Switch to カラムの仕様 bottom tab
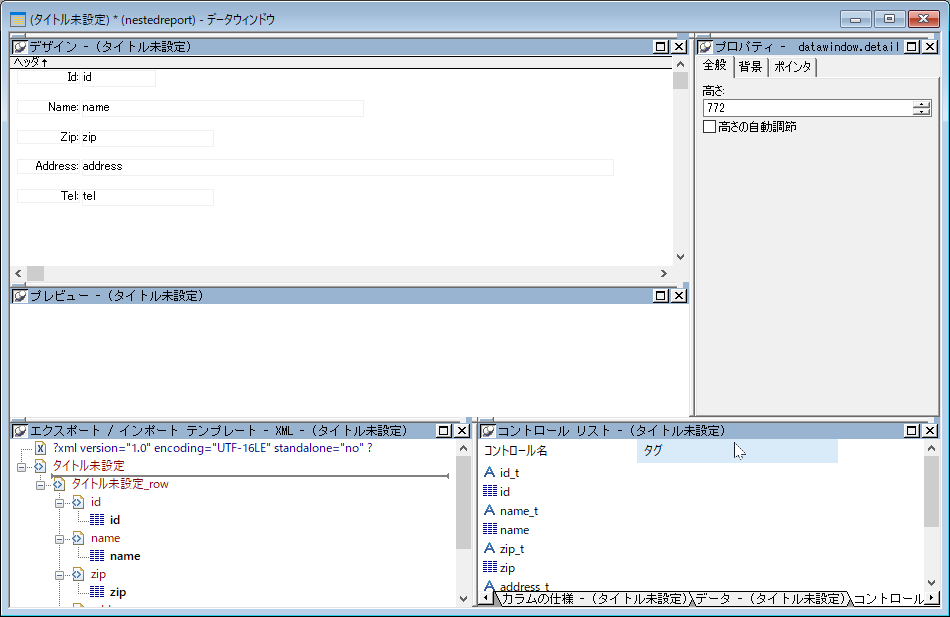Screen dimensions: 950x617 click(x=594, y=599)
